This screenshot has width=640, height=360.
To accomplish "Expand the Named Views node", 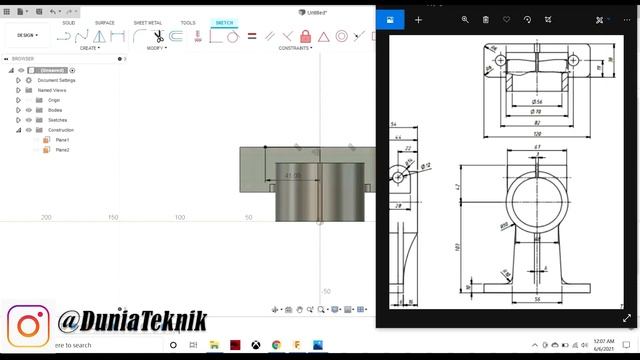I will 18,90.
